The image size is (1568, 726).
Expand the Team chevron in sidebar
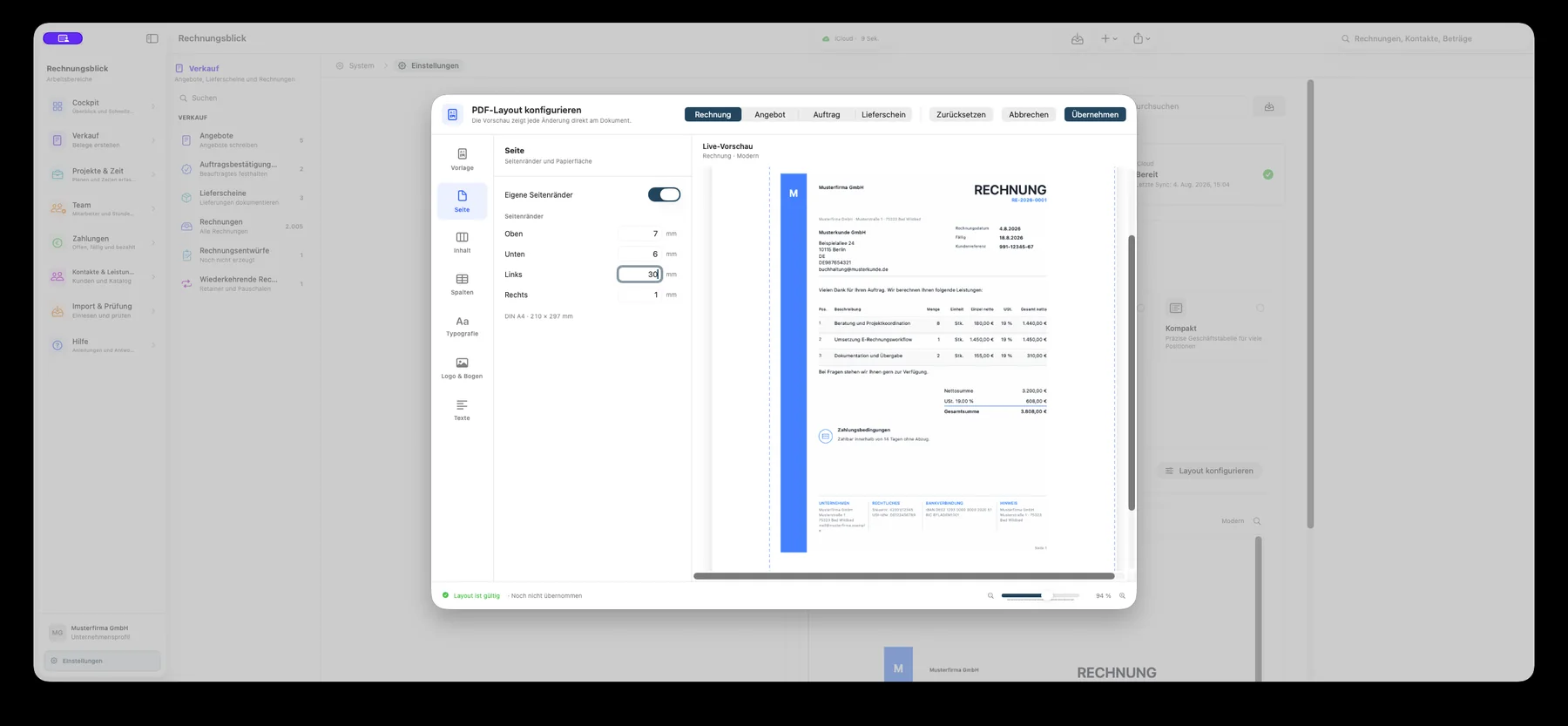click(x=153, y=208)
